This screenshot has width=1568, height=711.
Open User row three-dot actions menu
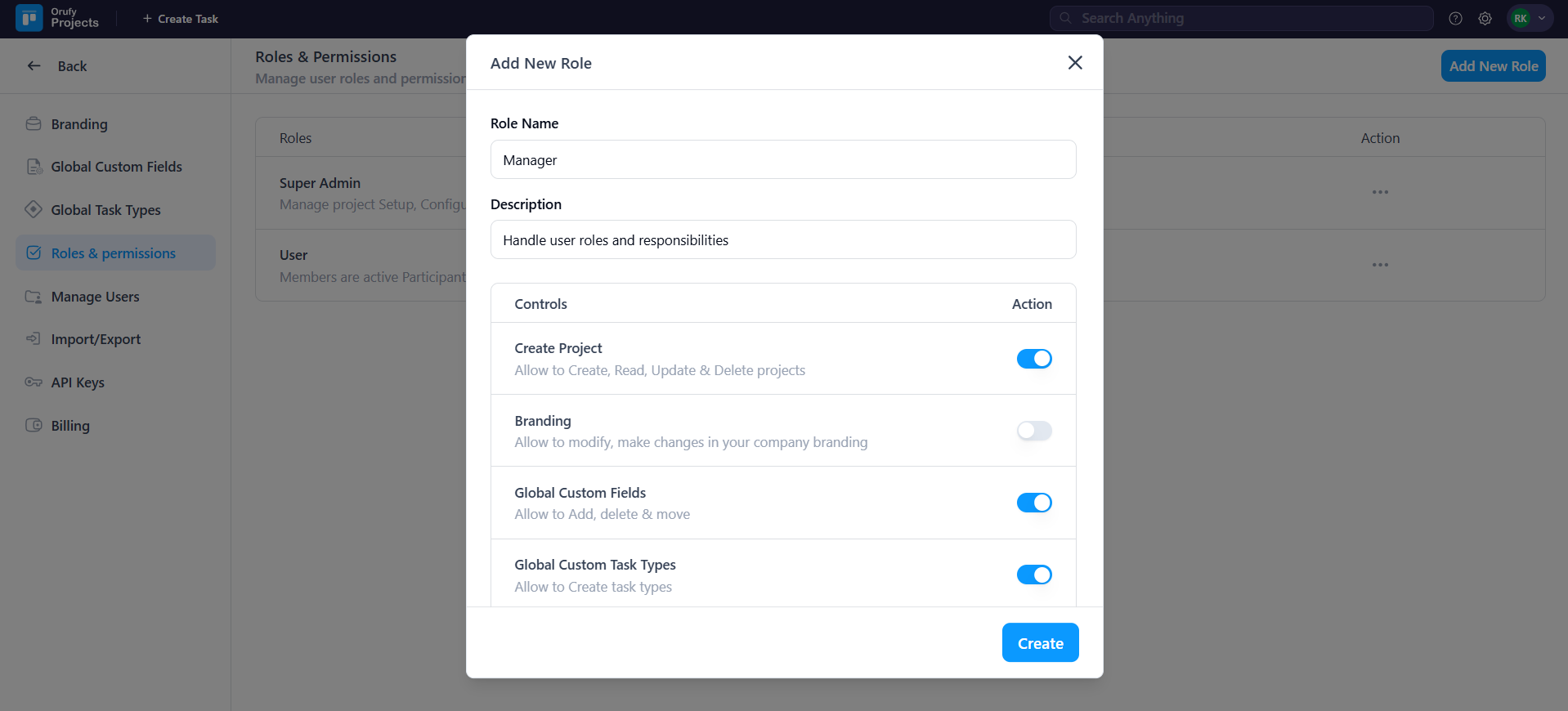[x=1380, y=265]
